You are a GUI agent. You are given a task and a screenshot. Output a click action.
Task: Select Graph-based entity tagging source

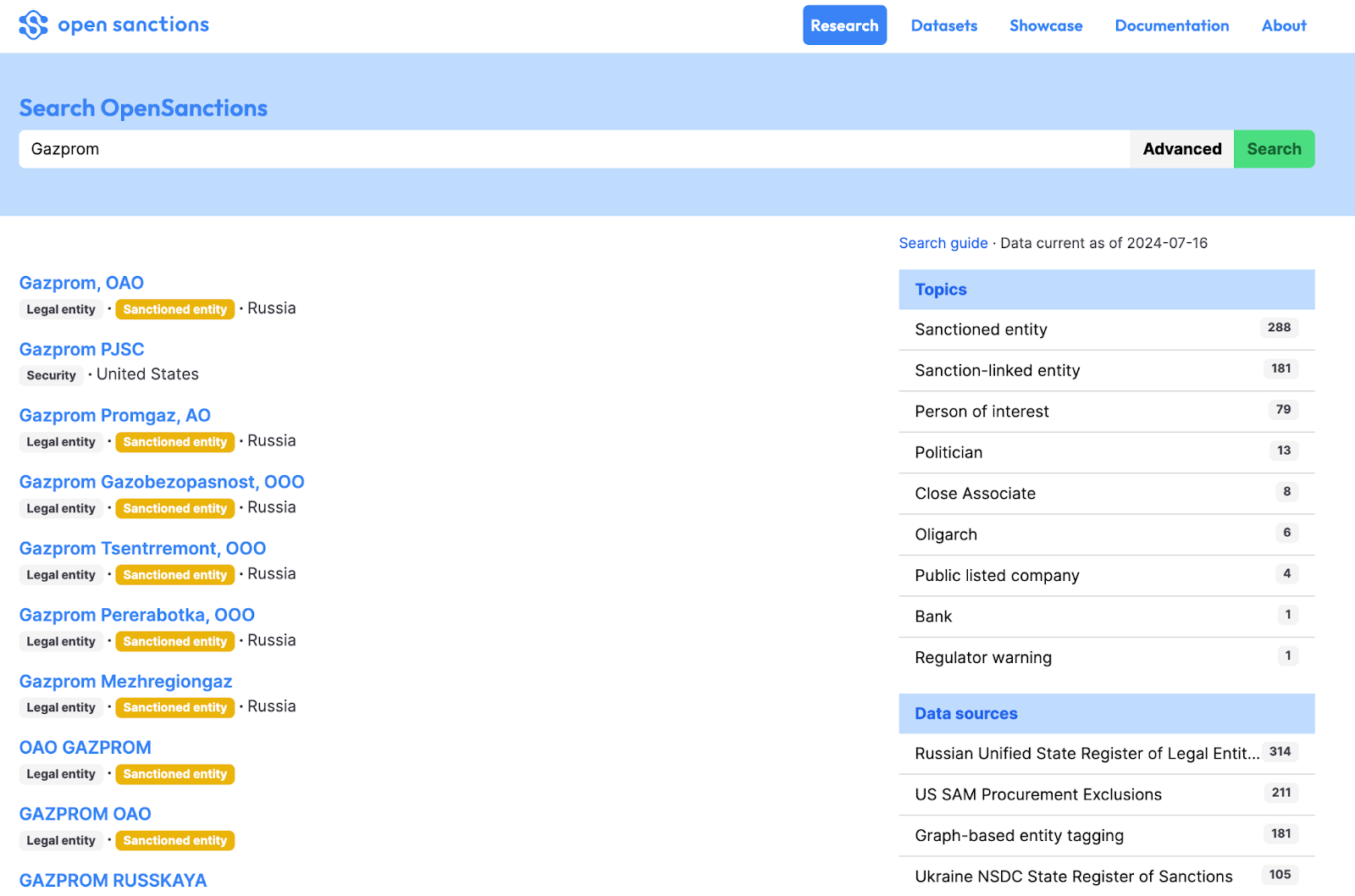point(1106,836)
